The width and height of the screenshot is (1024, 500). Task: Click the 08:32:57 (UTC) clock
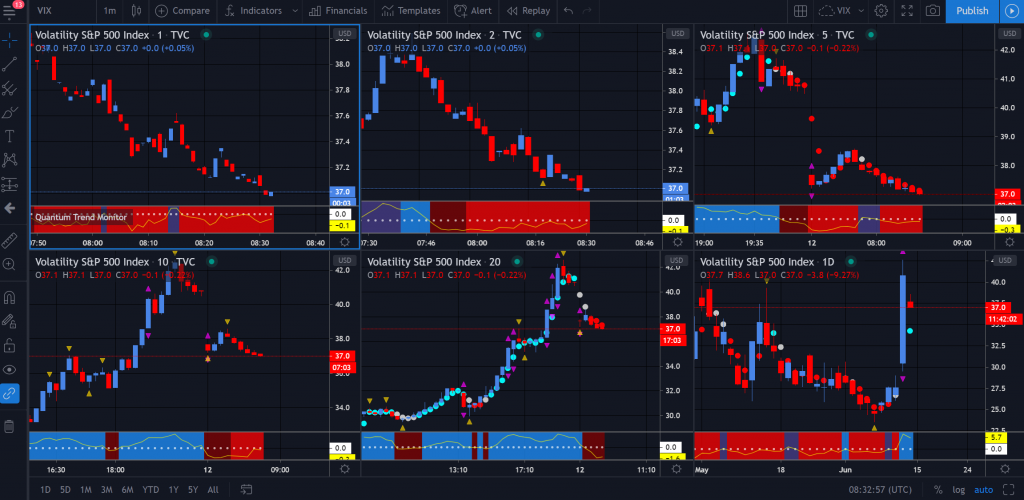click(880, 490)
